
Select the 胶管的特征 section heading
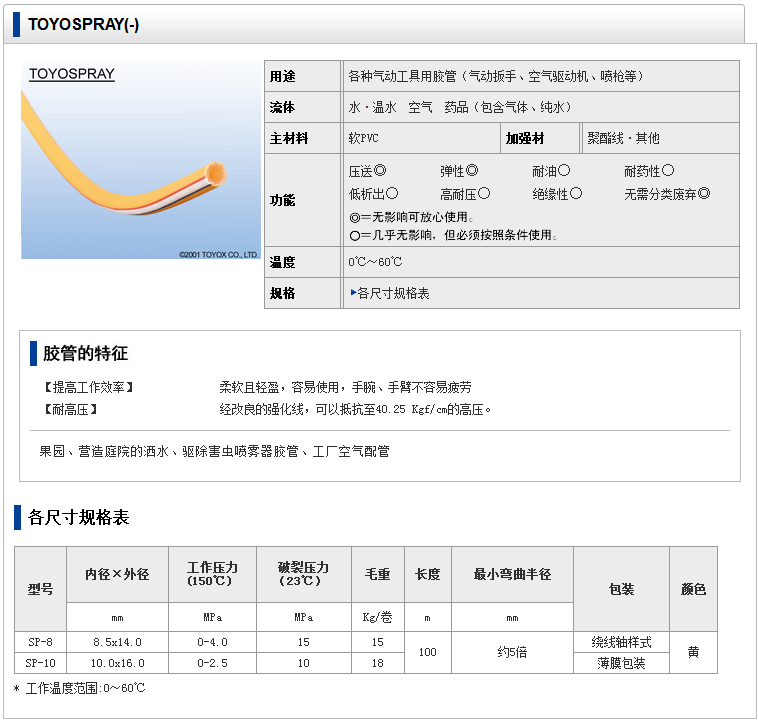(x=85, y=353)
